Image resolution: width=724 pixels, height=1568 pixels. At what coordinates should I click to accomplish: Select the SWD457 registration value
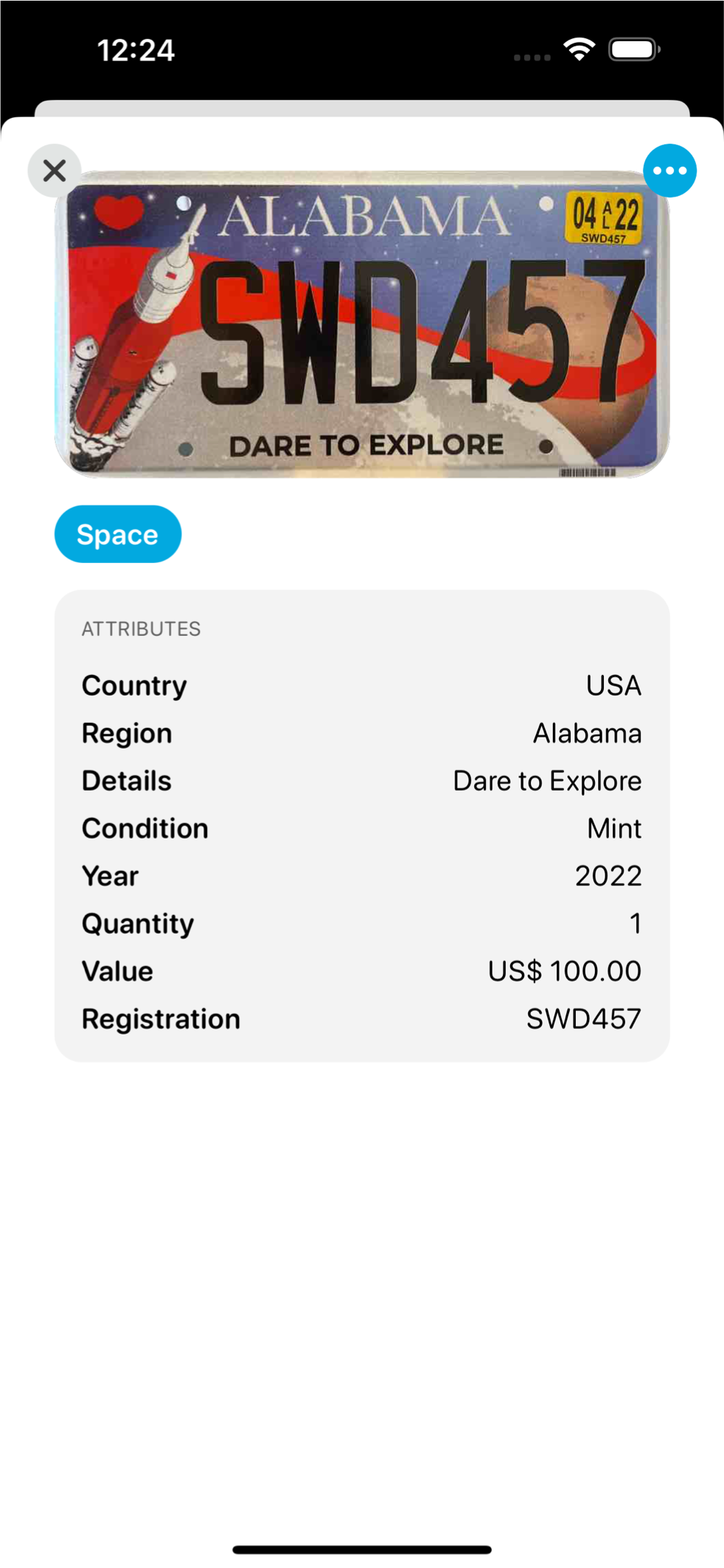pos(583,1019)
